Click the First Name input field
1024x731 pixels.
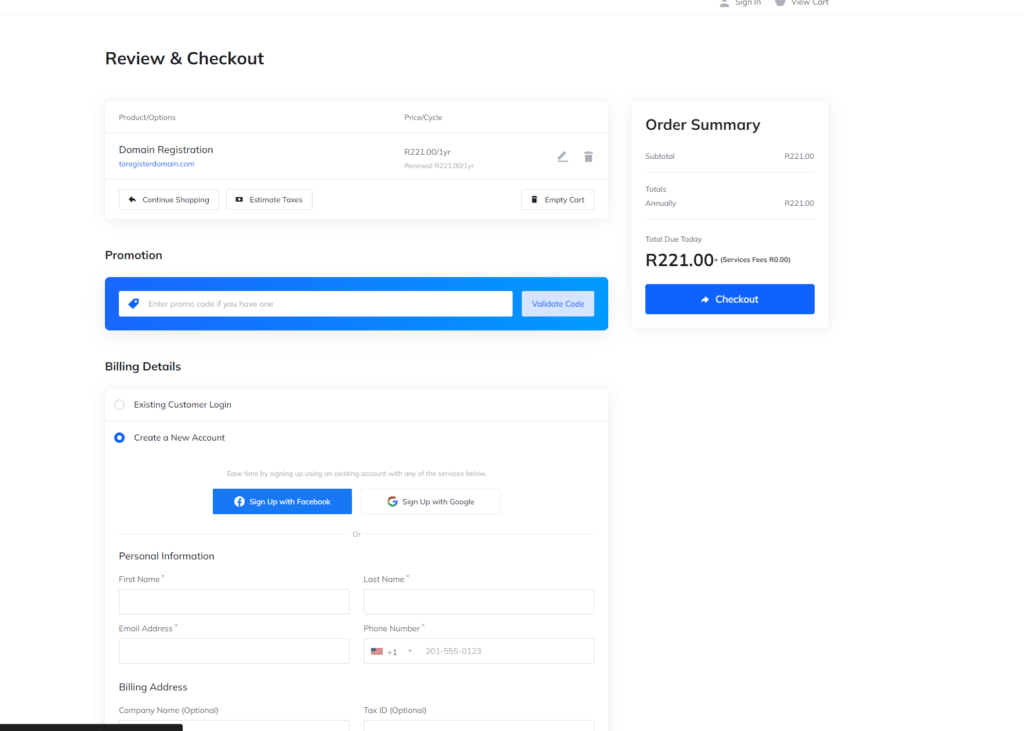[234, 602]
